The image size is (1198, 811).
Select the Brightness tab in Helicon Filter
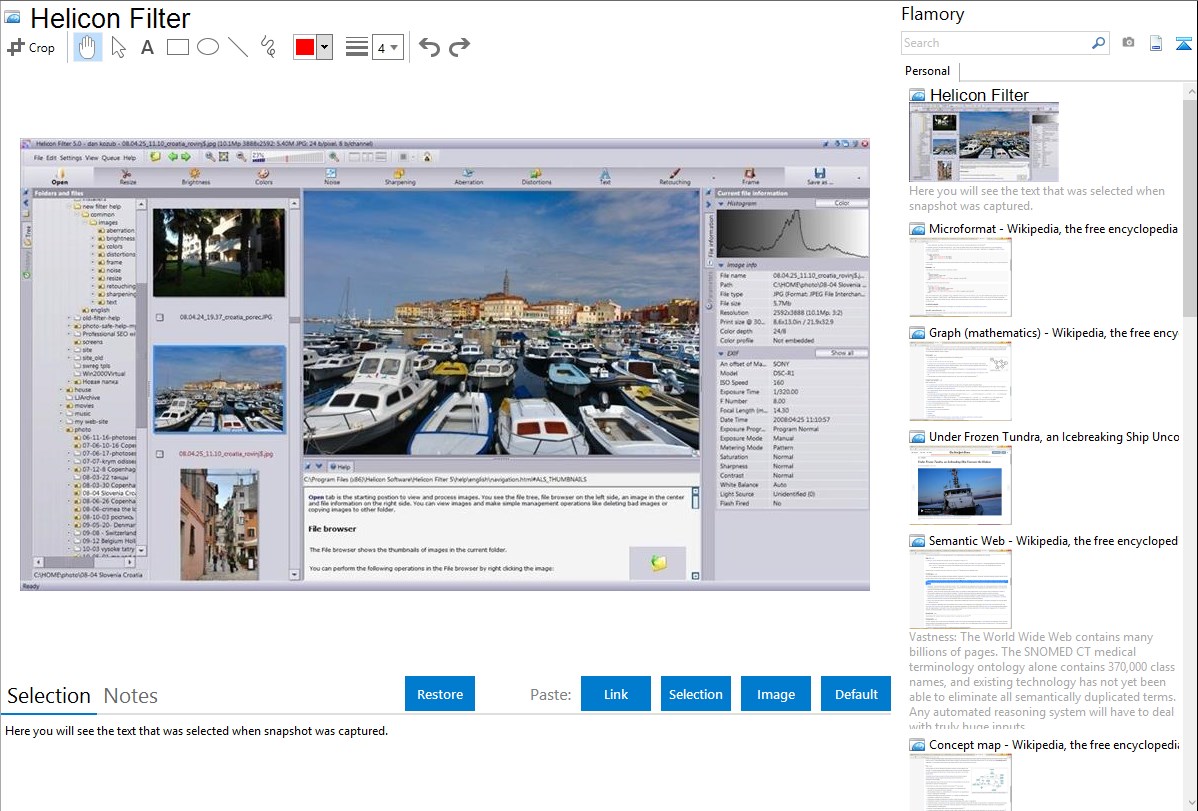[x=196, y=177]
